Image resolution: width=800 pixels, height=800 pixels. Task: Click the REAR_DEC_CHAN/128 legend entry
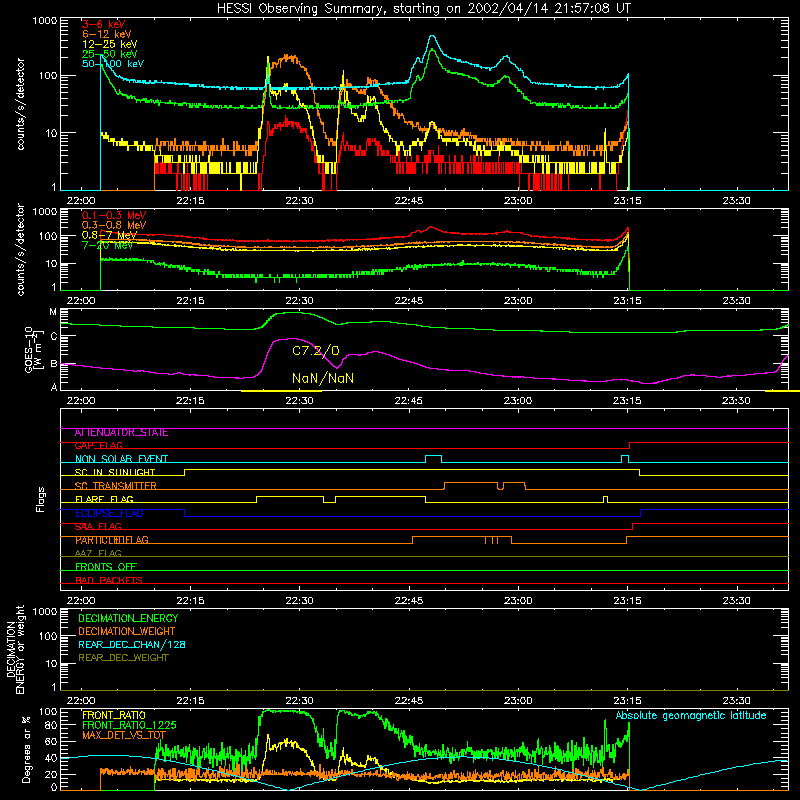pyautogui.click(x=132, y=644)
